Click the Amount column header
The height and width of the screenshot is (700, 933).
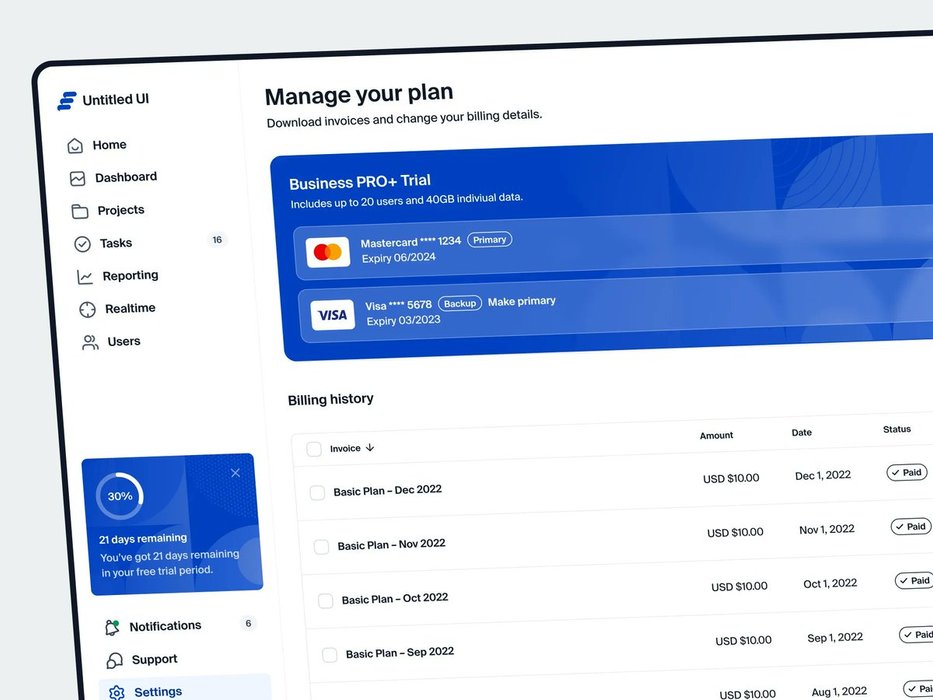pos(716,435)
